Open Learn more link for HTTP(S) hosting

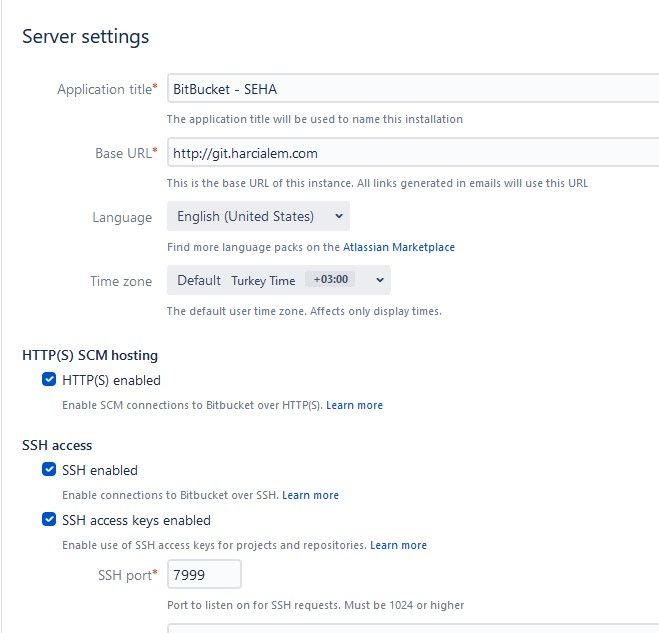(x=354, y=405)
